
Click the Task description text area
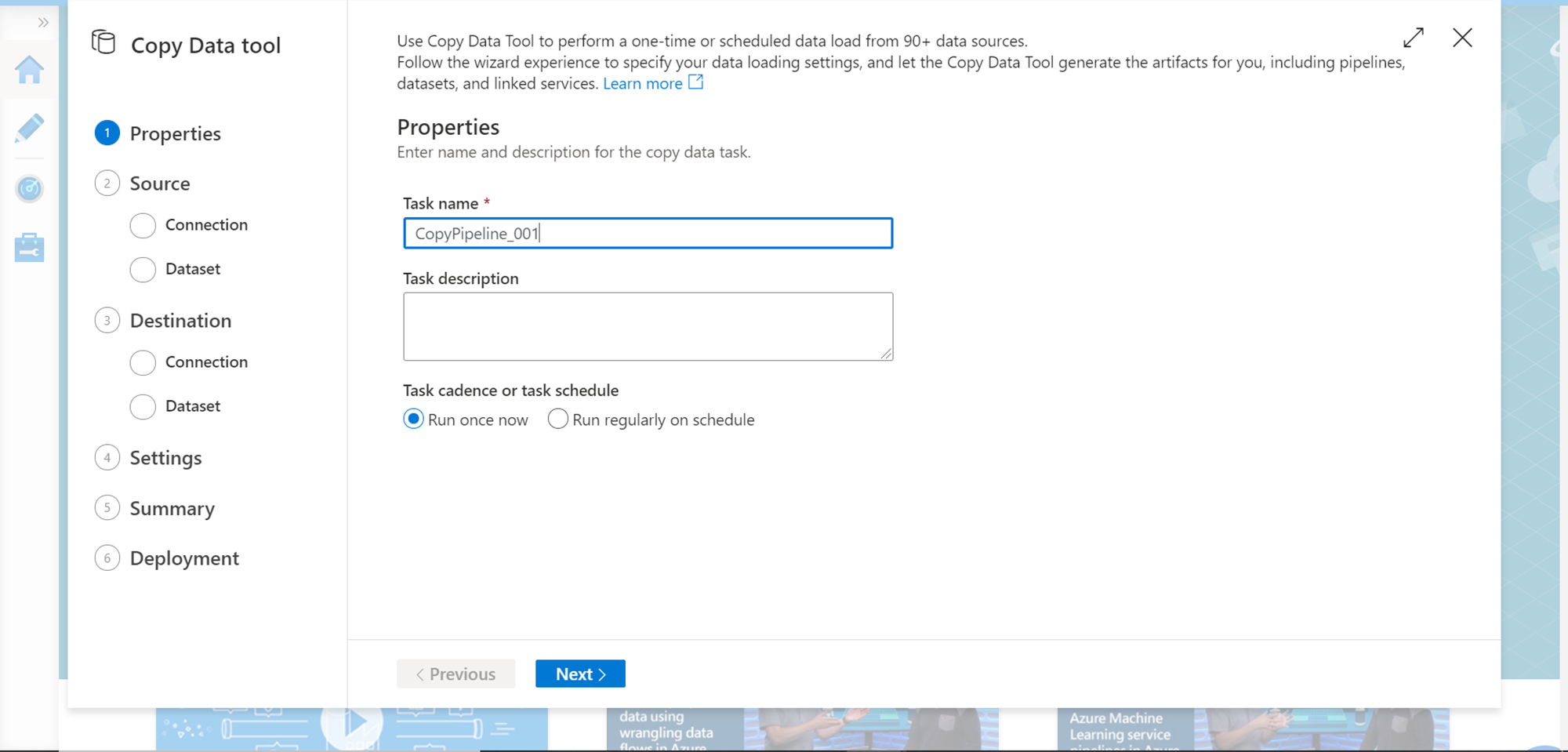(648, 326)
